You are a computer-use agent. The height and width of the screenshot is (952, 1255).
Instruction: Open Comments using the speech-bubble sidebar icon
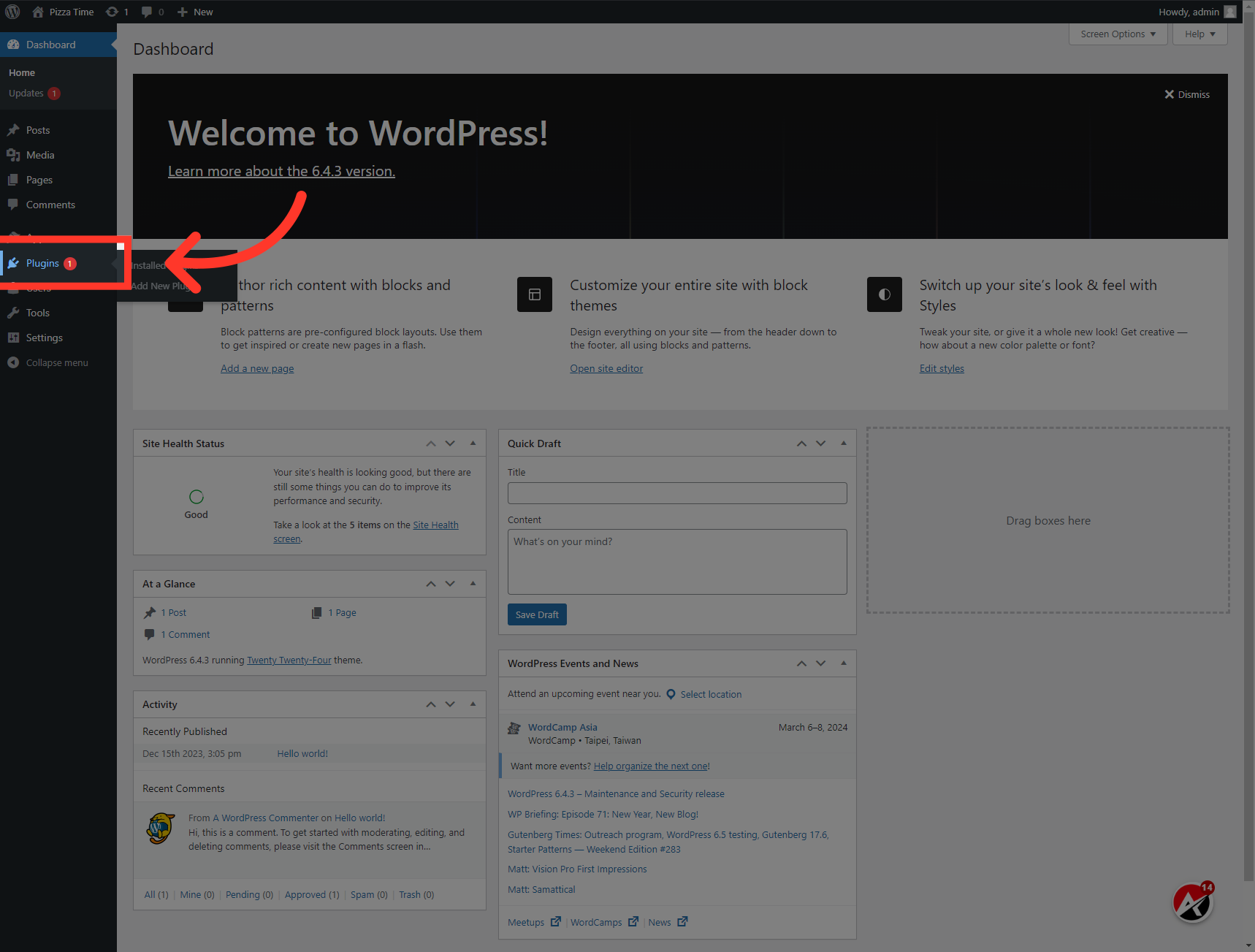point(15,204)
